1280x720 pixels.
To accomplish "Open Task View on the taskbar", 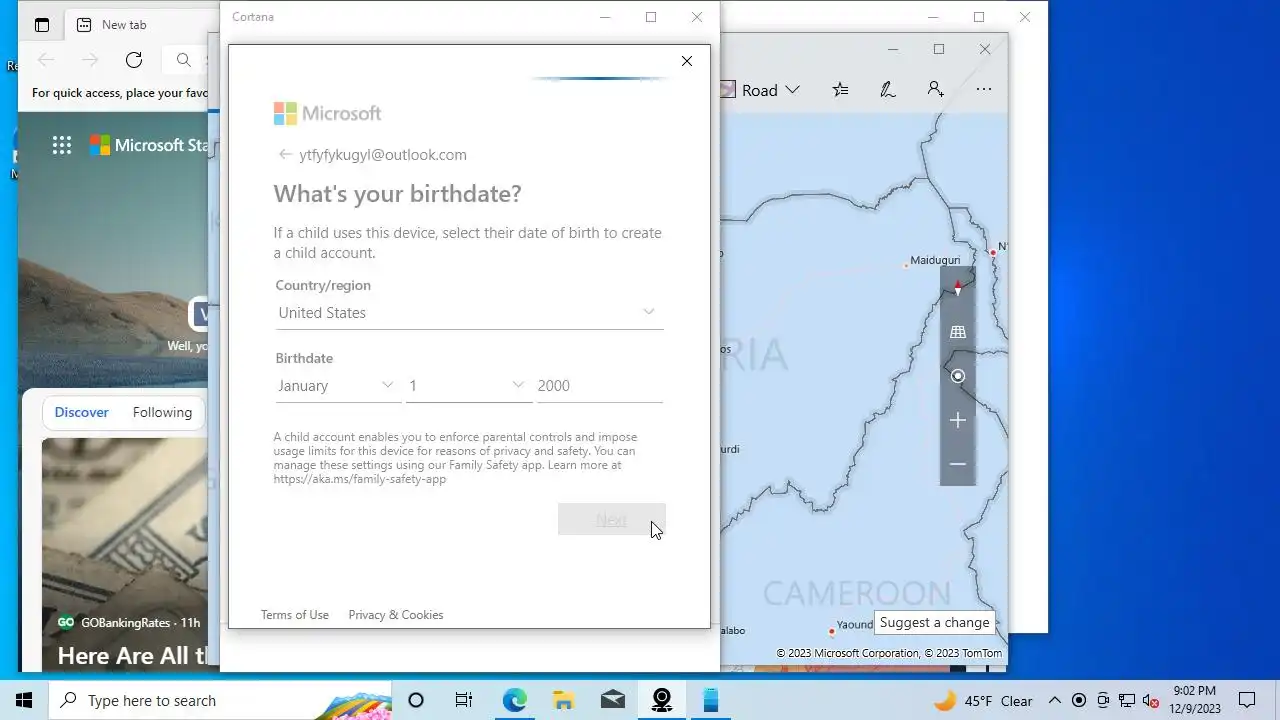I will click(x=464, y=700).
